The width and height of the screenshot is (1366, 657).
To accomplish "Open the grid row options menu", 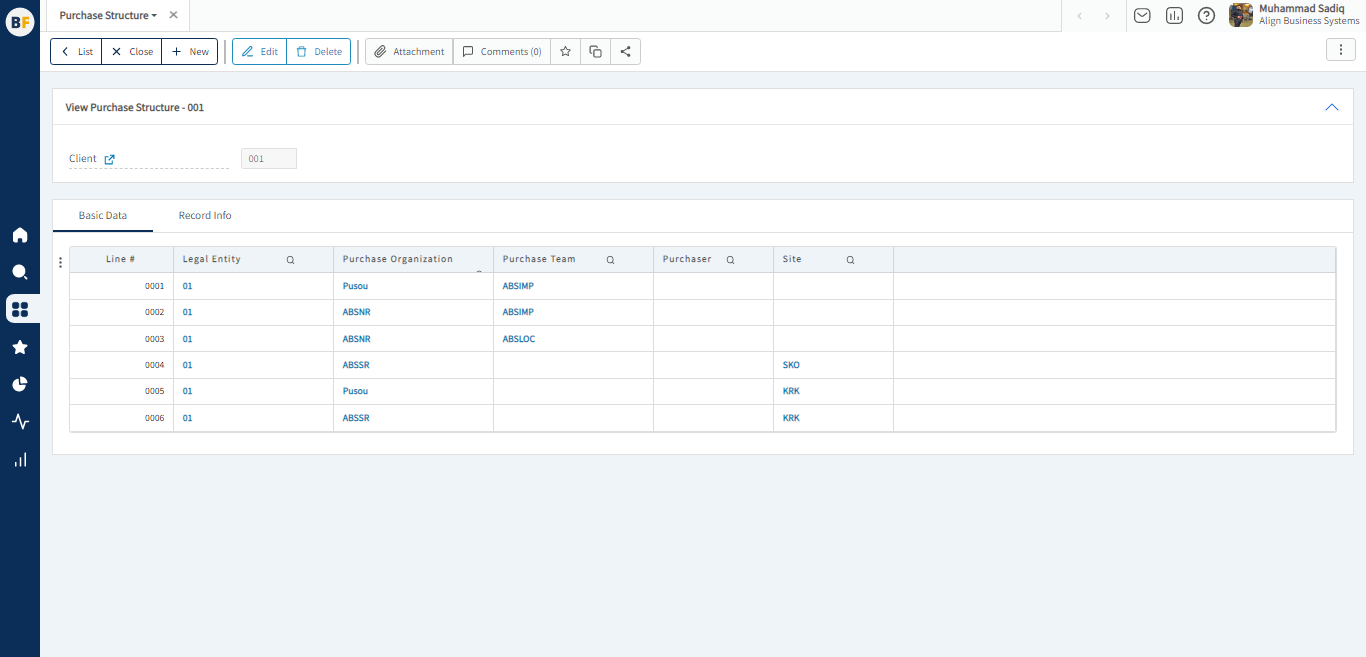I will pyautogui.click(x=61, y=263).
